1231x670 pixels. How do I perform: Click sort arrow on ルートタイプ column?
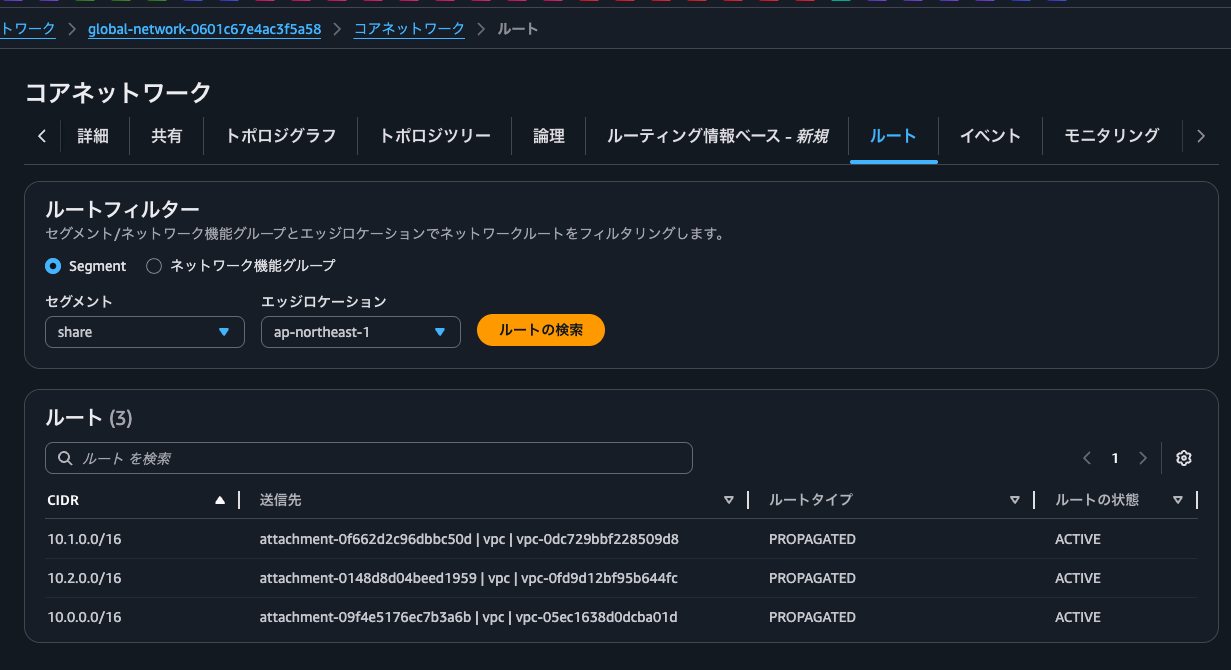pyautogui.click(x=1015, y=500)
